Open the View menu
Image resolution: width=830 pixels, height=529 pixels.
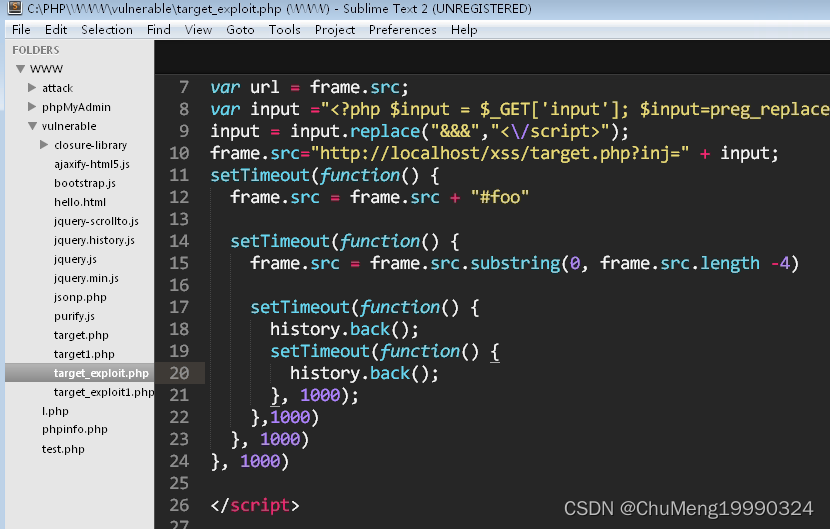198,30
